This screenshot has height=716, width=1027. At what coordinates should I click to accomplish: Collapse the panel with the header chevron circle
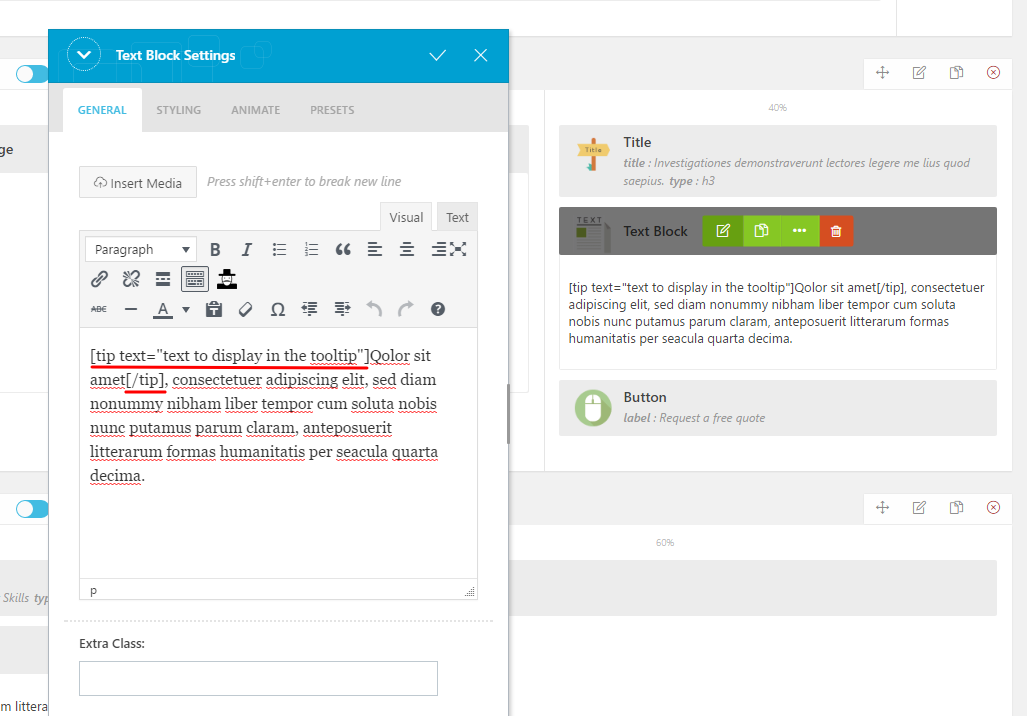(84, 55)
